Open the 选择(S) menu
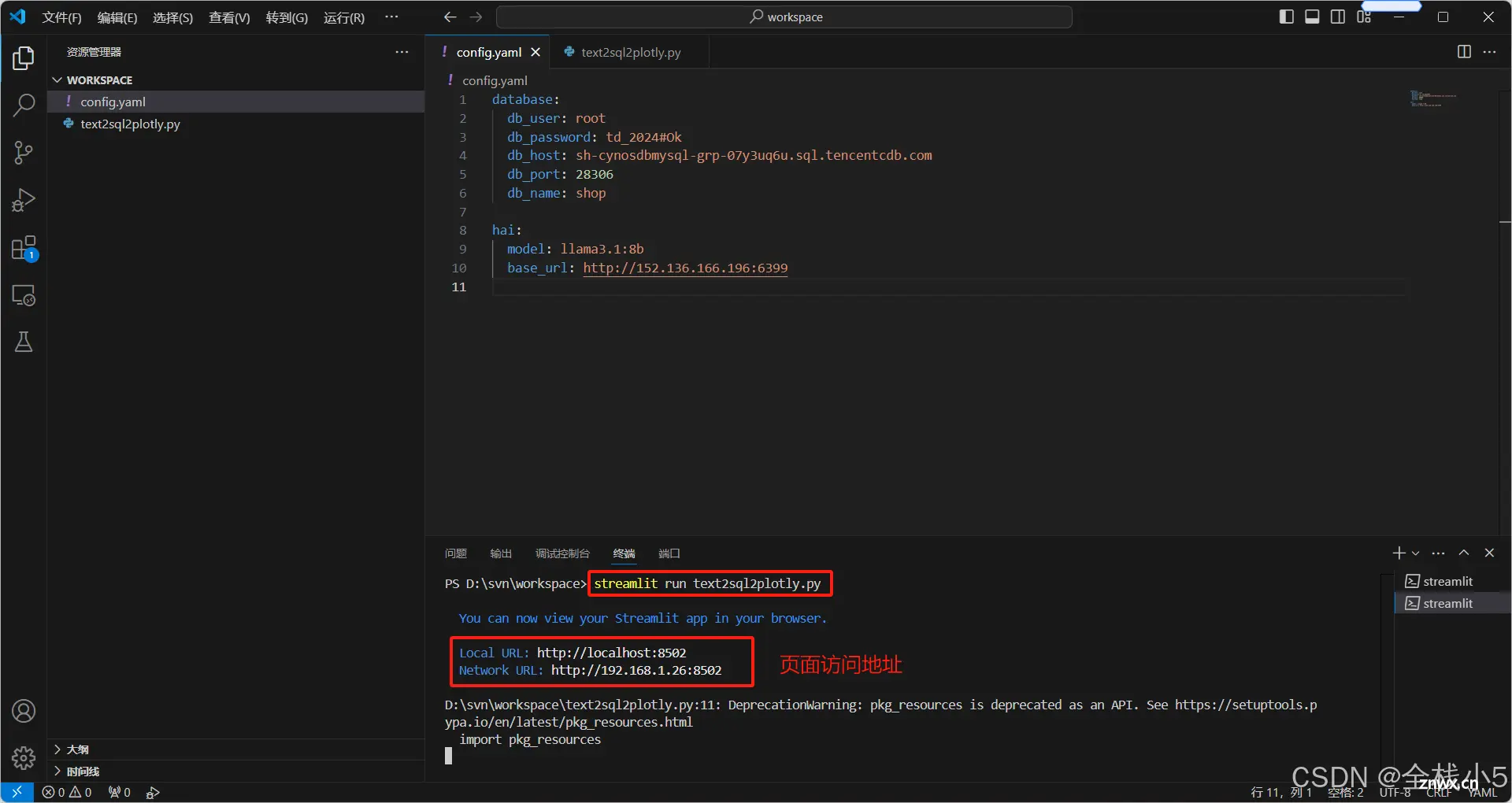The height and width of the screenshot is (803, 1512). tap(172, 17)
